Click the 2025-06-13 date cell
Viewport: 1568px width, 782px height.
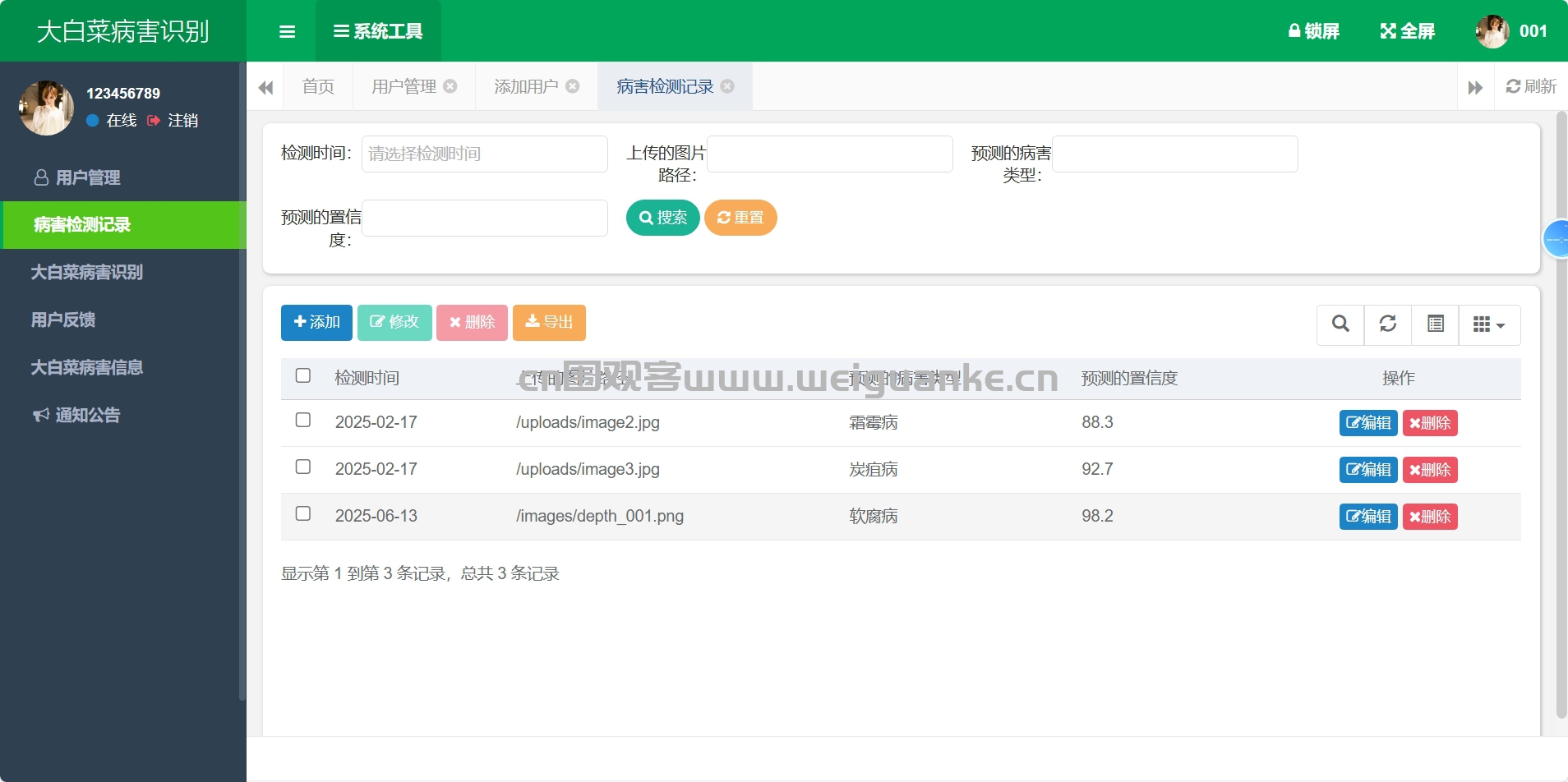376,516
